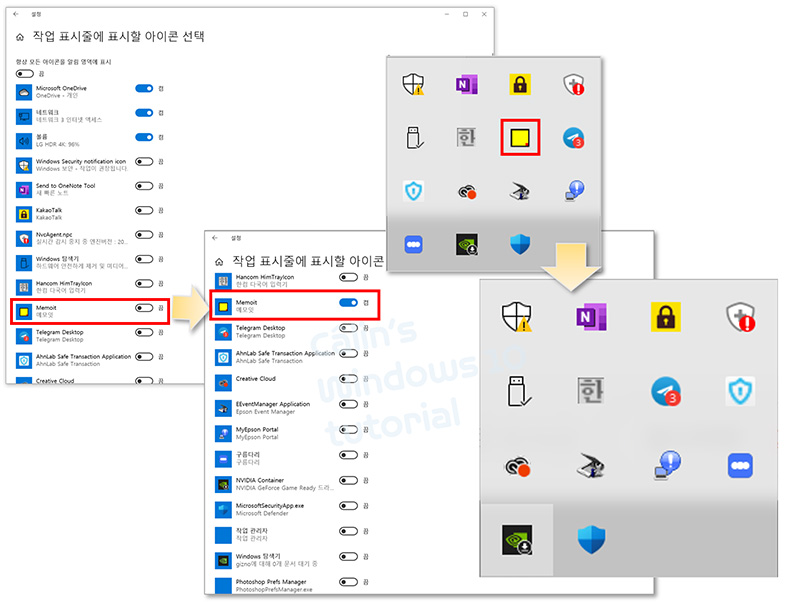Click Creative Cloud icon in lower tray popup
This screenshot has height=611, width=800.
tap(517, 466)
